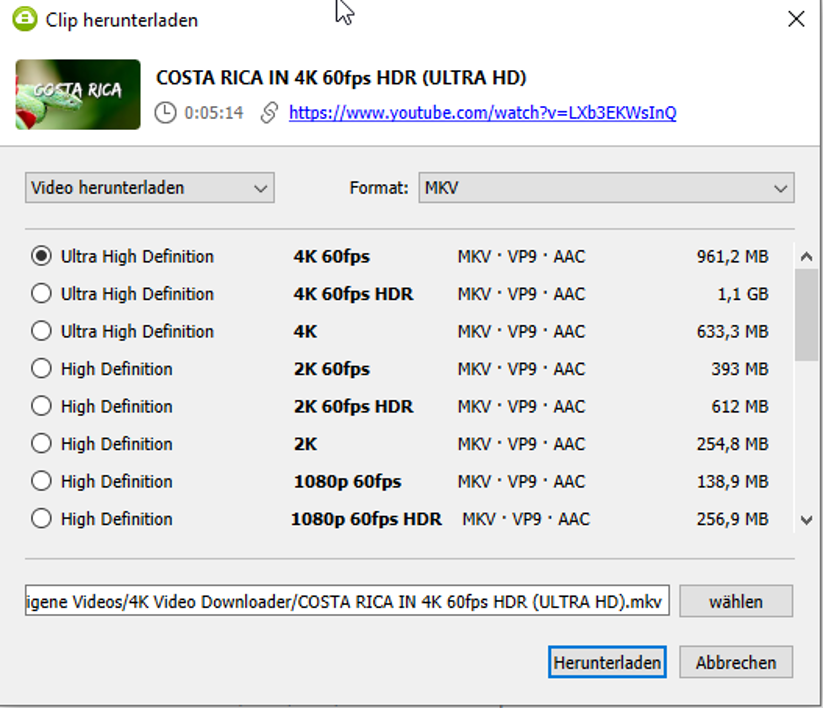The width and height of the screenshot is (823, 708).
Task: Select High Definition 1080p 60fps option
Action: pyautogui.click(x=41, y=481)
